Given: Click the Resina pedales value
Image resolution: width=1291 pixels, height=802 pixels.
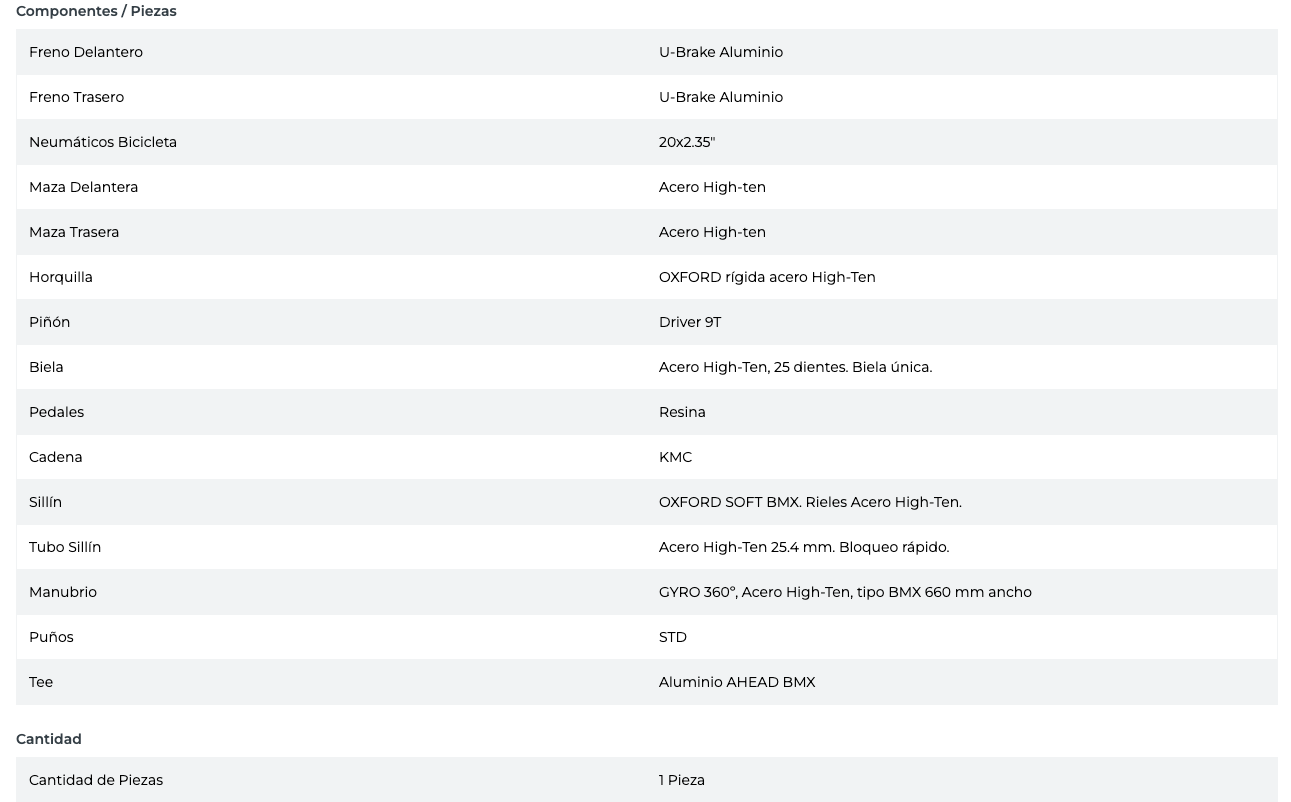Looking at the screenshot, I should pyautogui.click(x=682, y=412).
